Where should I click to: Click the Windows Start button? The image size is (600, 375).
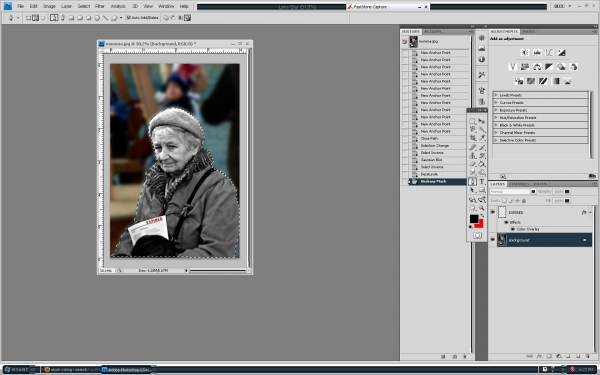click(x=18, y=370)
